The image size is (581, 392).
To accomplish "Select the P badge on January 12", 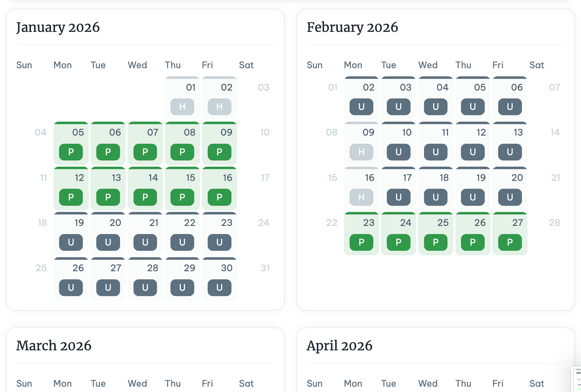I will click(x=71, y=197).
